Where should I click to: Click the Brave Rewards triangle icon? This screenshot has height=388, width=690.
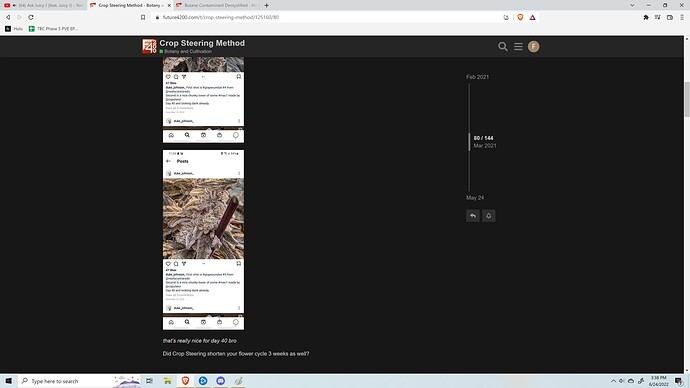(x=532, y=17)
